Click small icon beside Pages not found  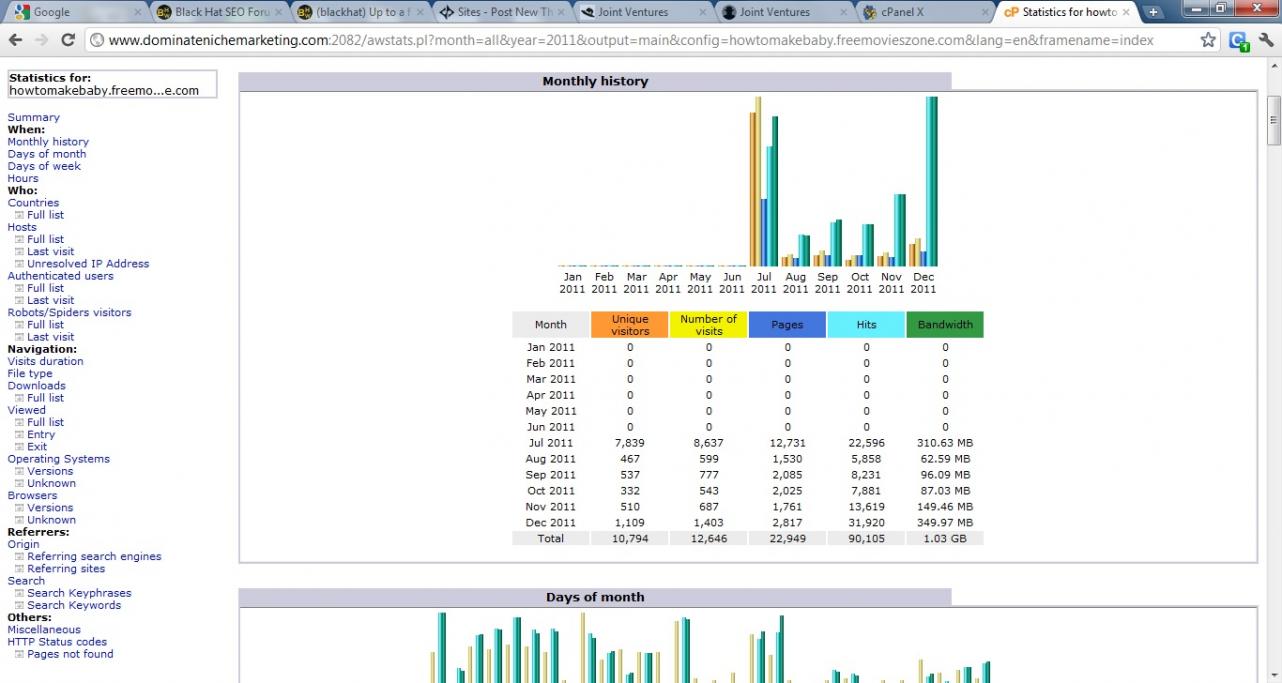[20, 654]
